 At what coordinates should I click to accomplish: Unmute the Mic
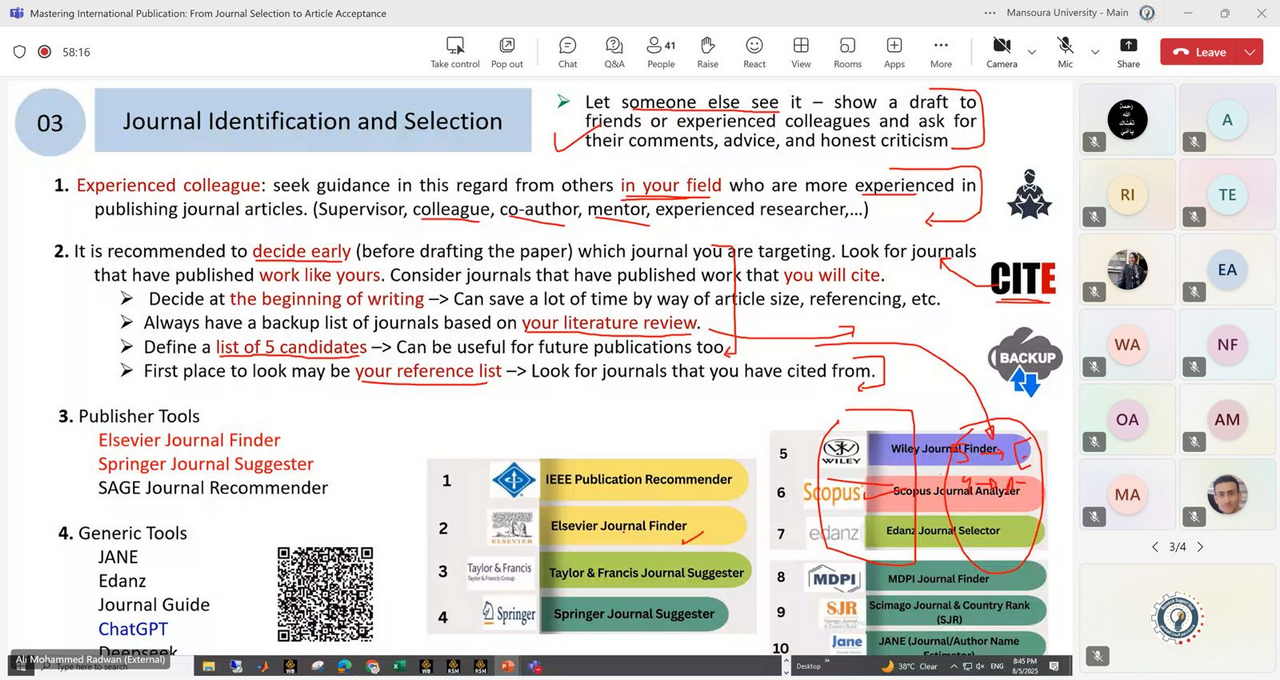pos(1065,52)
